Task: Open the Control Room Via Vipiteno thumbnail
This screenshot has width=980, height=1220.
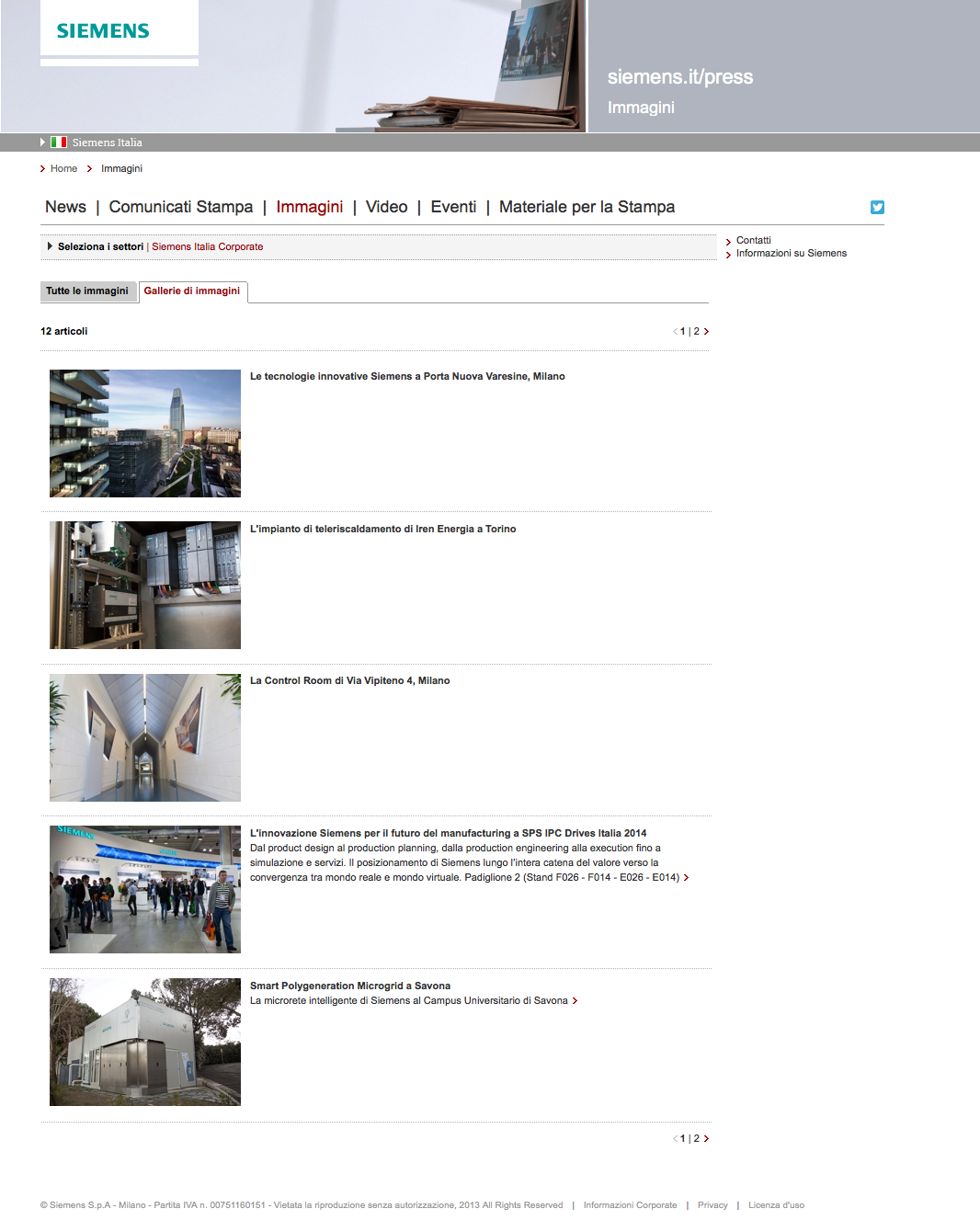Action: tap(145, 738)
